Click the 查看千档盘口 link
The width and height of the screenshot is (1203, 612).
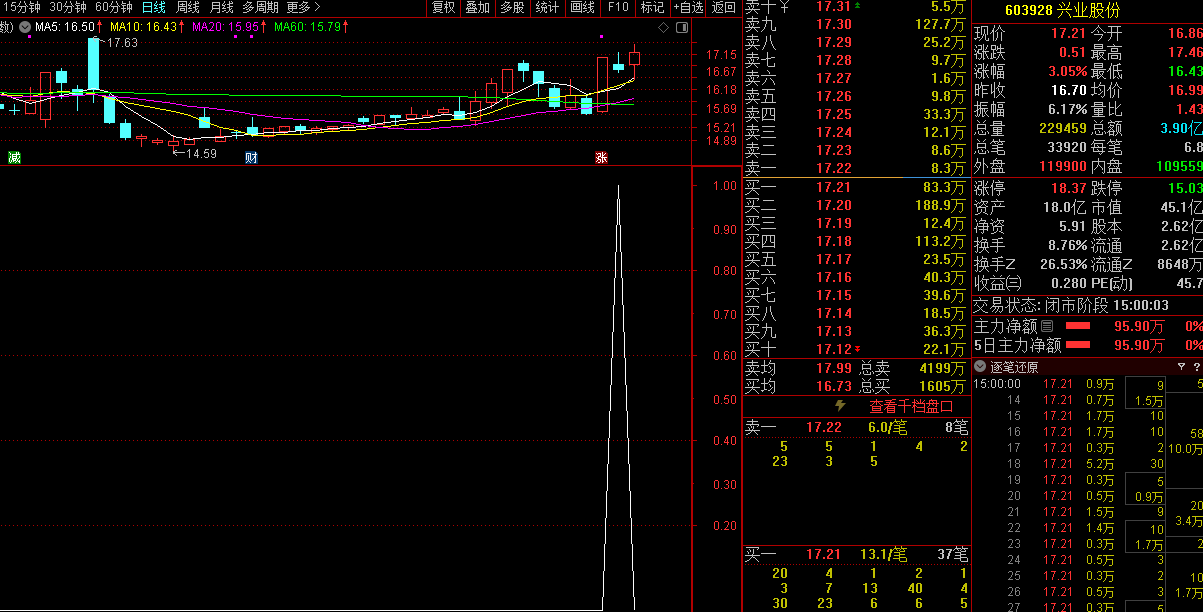pyautogui.click(x=910, y=406)
